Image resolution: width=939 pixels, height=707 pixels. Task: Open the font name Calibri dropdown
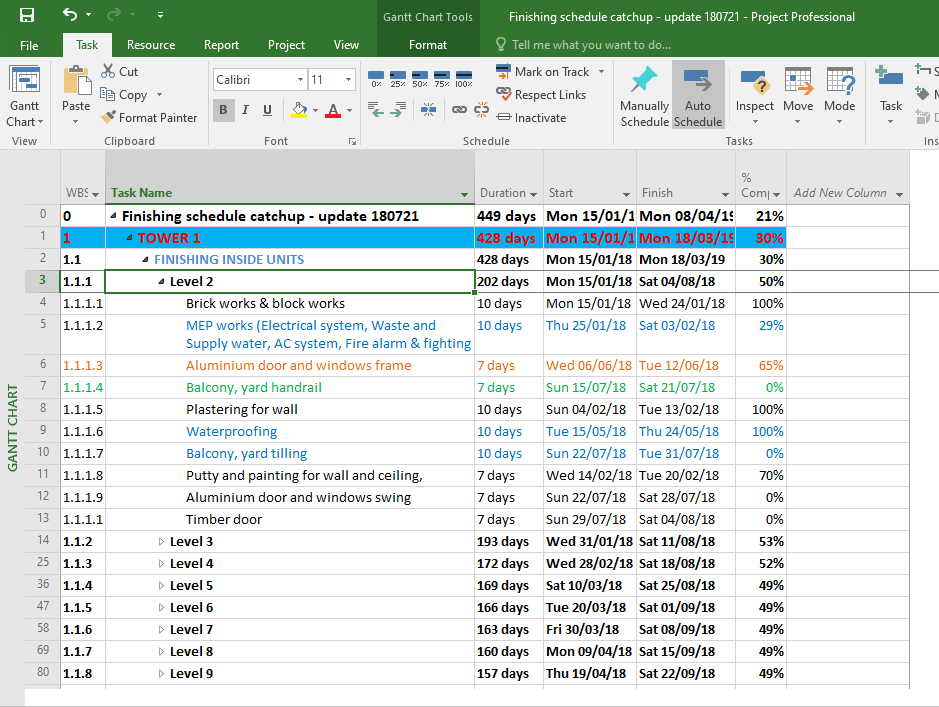tap(300, 80)
